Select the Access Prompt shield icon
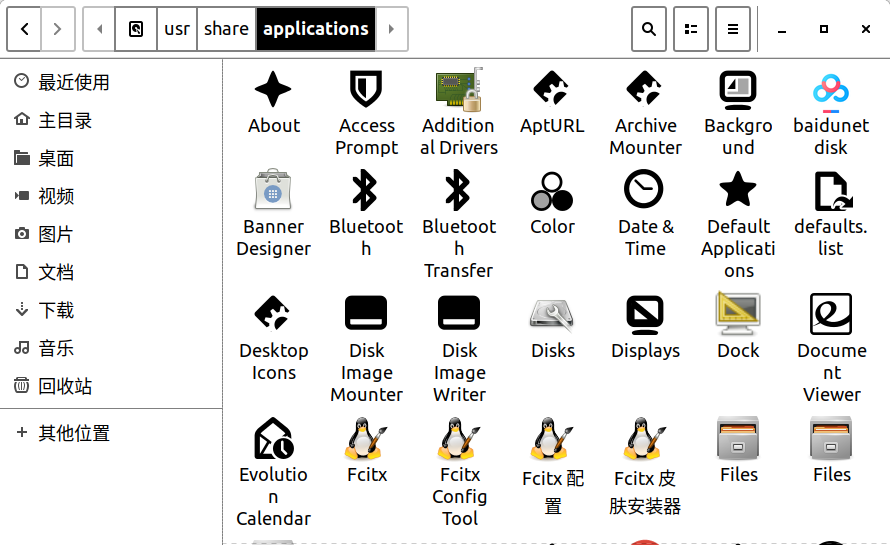Screen dimensions: 890x545 click(366, 89)
